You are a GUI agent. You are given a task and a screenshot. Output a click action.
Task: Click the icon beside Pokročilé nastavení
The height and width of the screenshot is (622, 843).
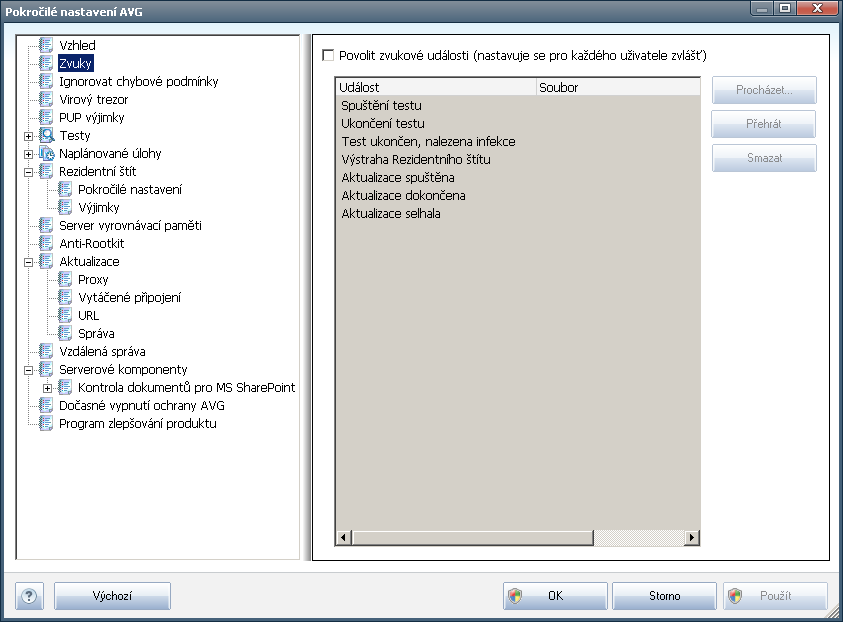pos(65,189)
